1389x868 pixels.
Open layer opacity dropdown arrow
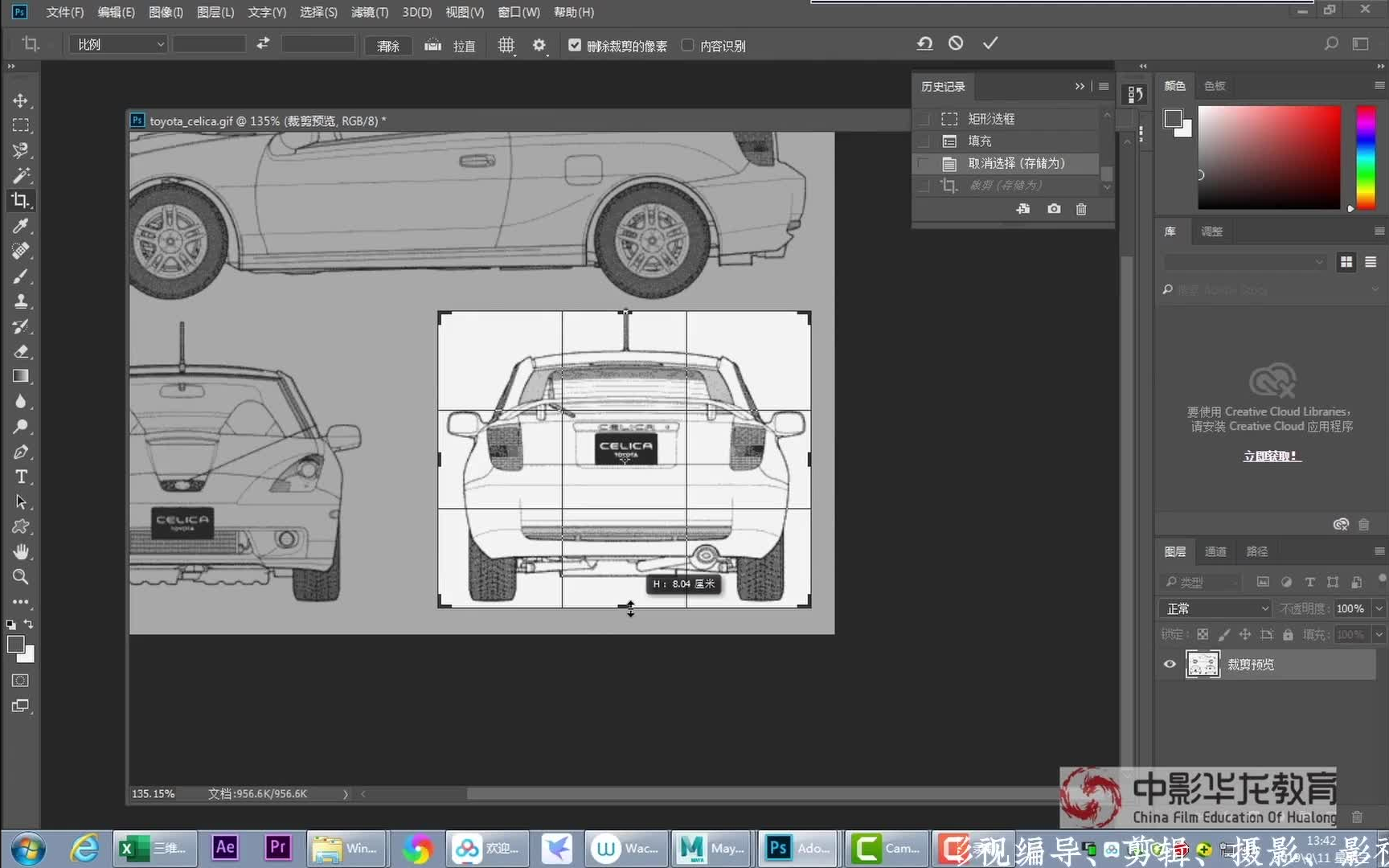1379,608
